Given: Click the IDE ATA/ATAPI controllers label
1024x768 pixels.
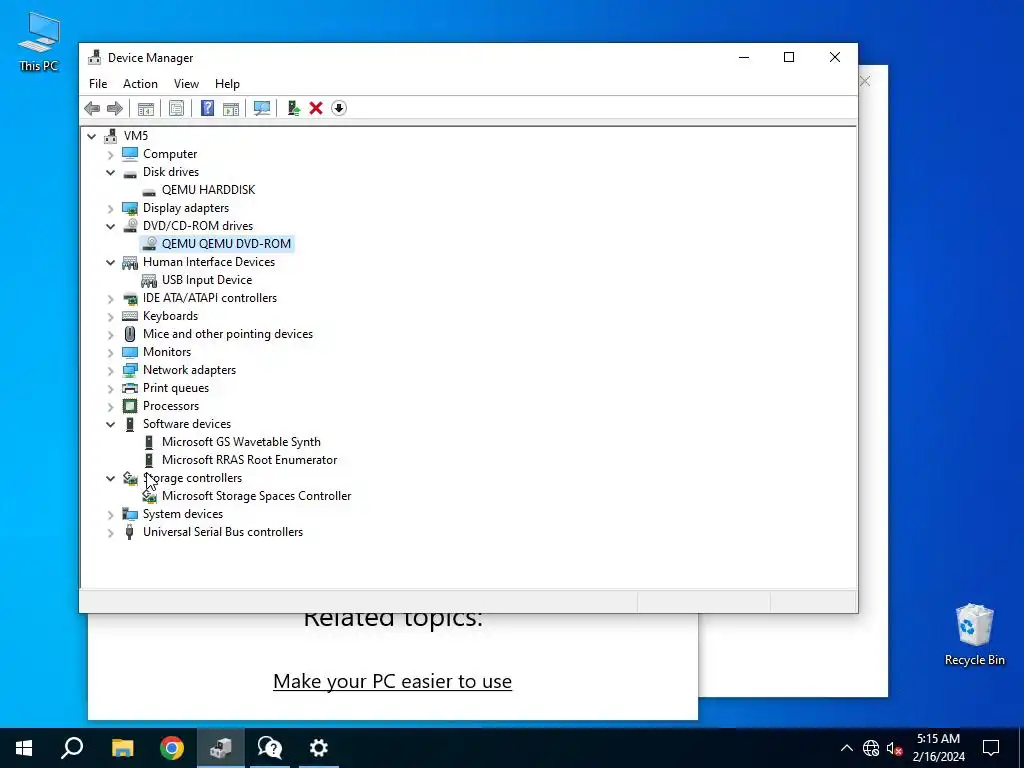Looking at the screenshot, I should coord(210,298).
